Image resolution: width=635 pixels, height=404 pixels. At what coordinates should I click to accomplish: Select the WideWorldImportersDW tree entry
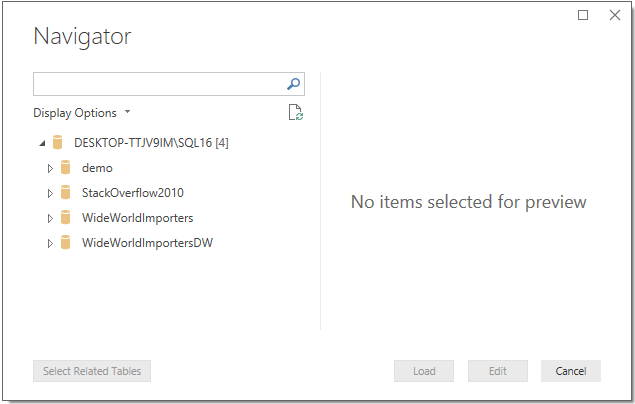(146, 243)
